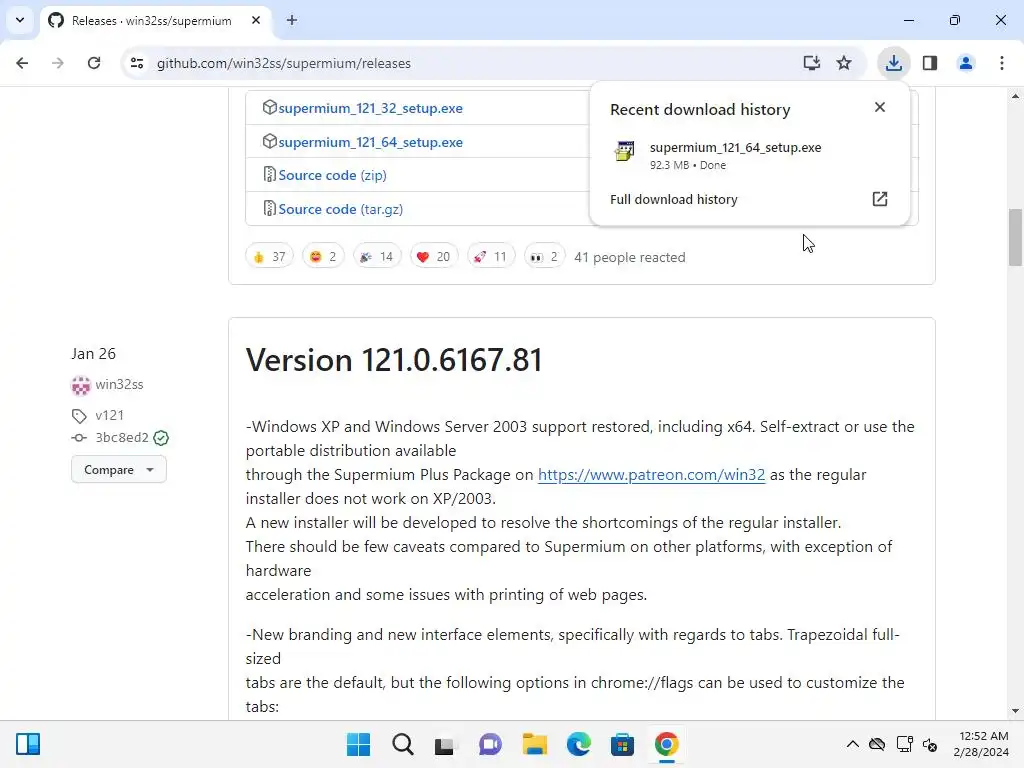Show hidden system tray icons
The width and height of the screenshot is (1024, 768).
(853, 744)
